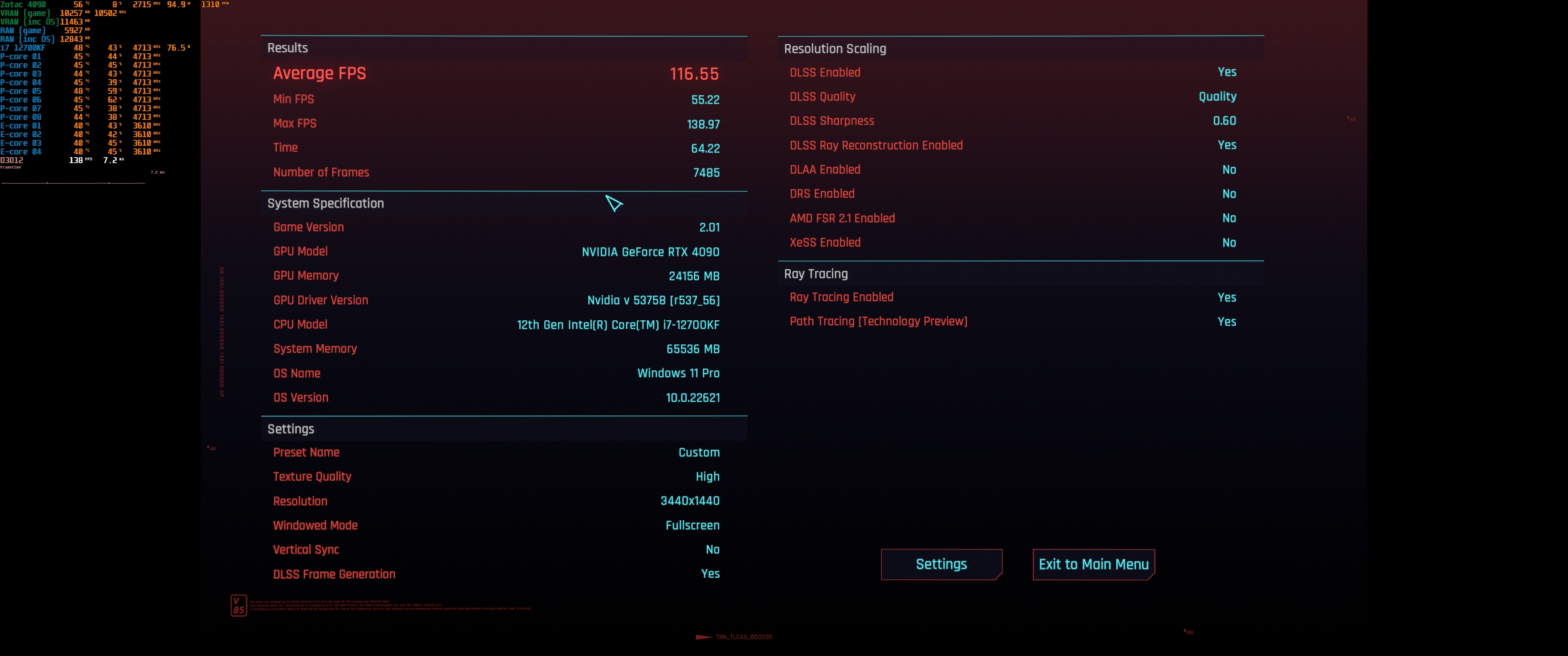The width and height of the screenshot is (1568, 656).
Task: Select the DLSS Enabled Yes value
Action: pos(1227,72)
